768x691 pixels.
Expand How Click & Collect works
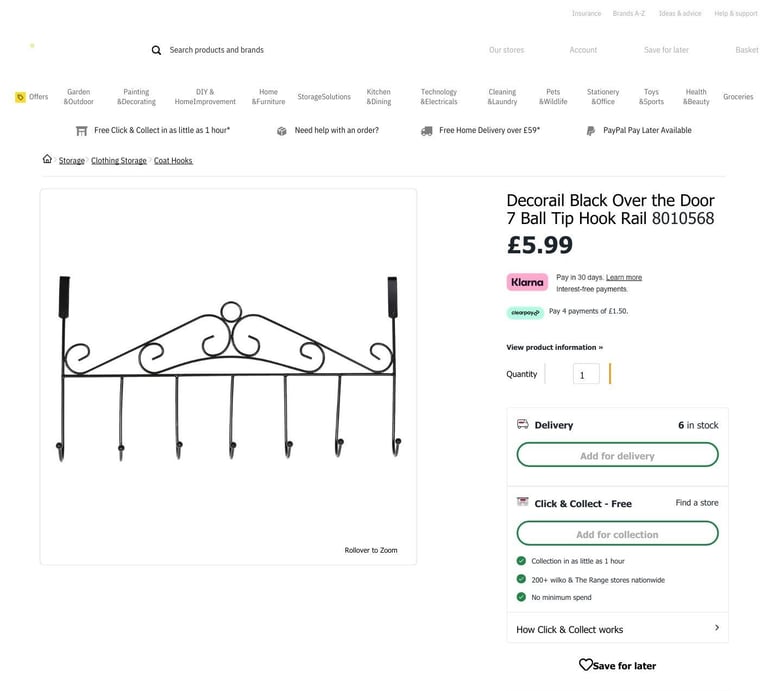pos(618,629)
